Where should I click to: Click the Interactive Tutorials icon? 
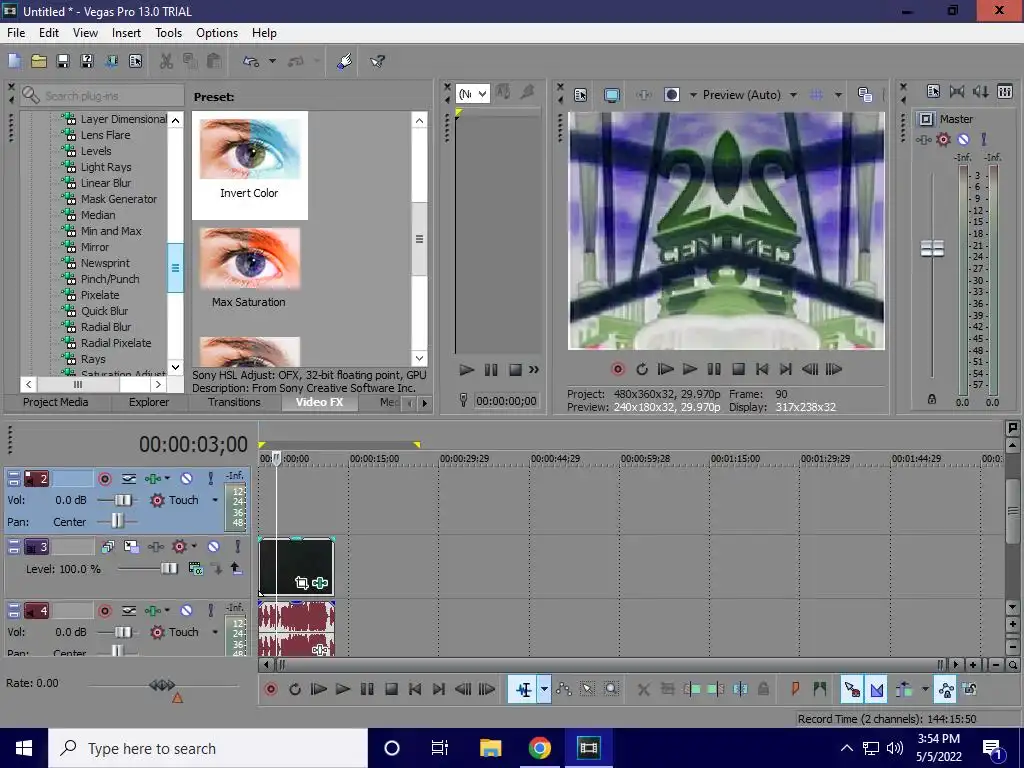344,61
